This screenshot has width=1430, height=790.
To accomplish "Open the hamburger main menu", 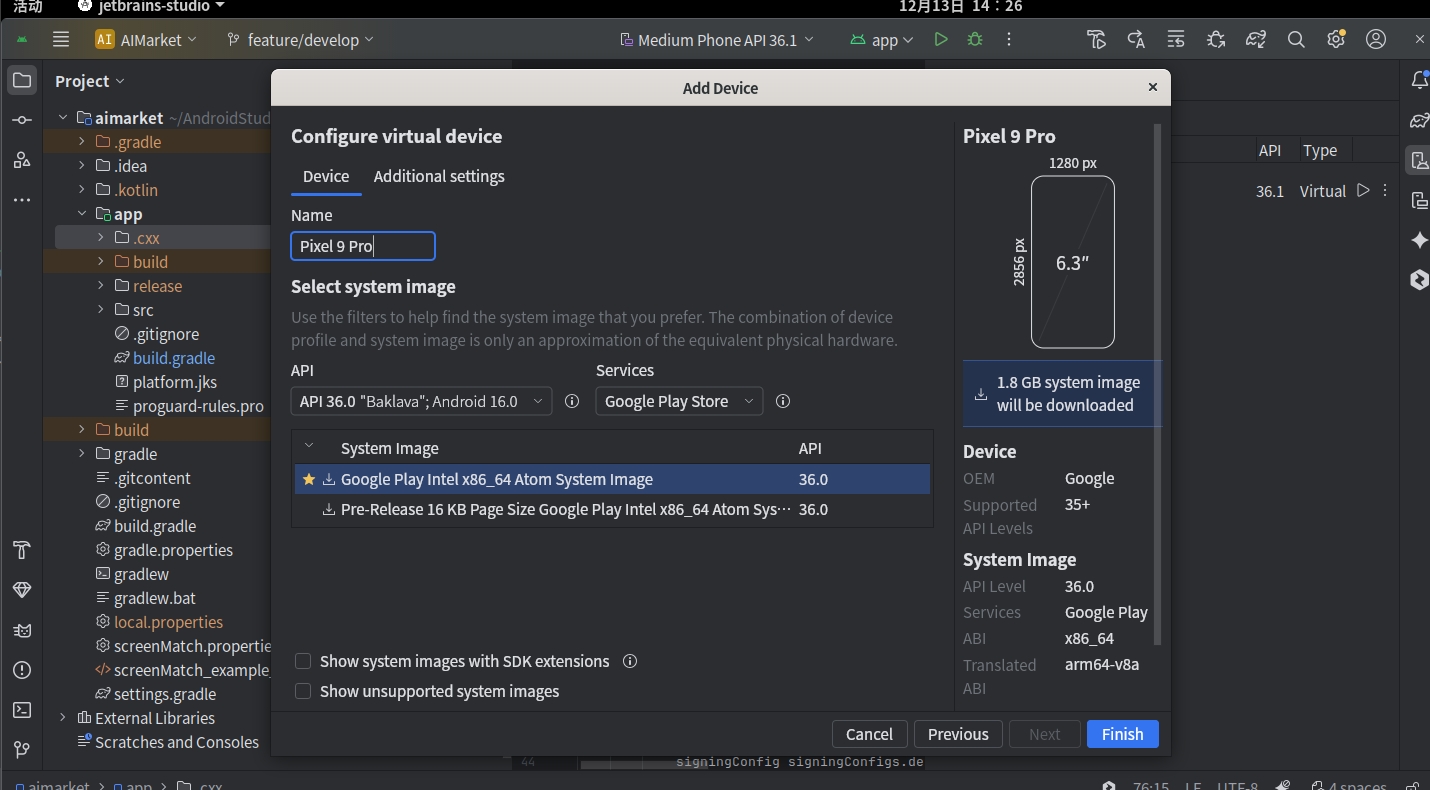I will pyautogui.click(x=61, y=39).
